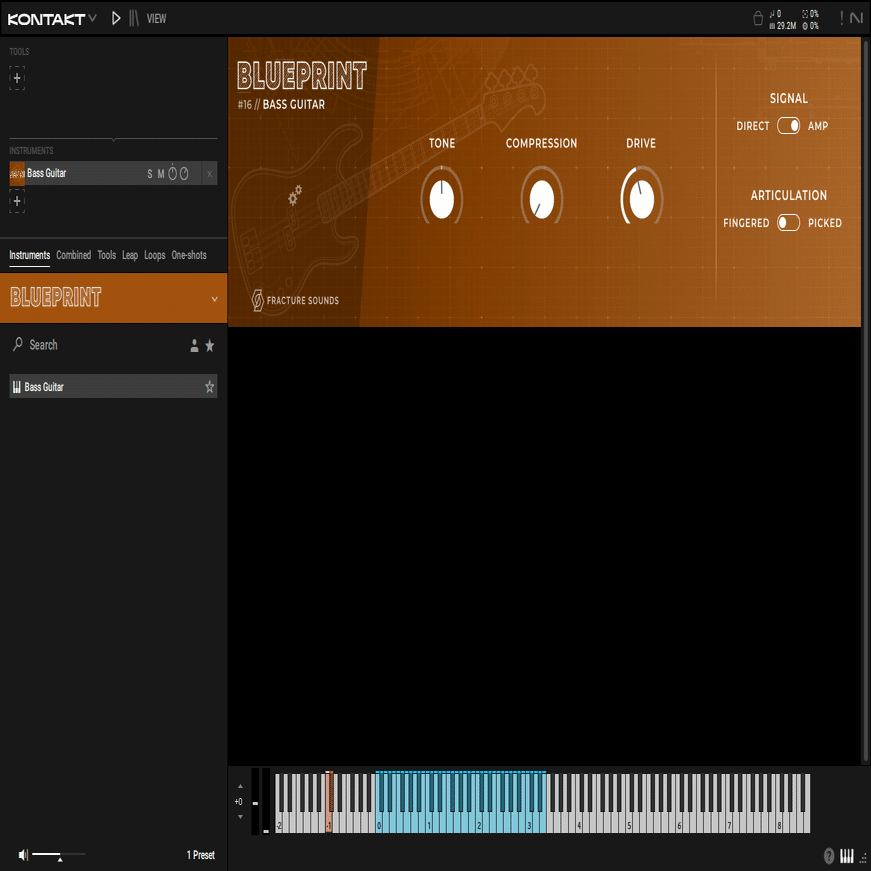The height and width of the screenshot is (871, 871).
Task: Filter by user presets icon
Action: (194, 346)
